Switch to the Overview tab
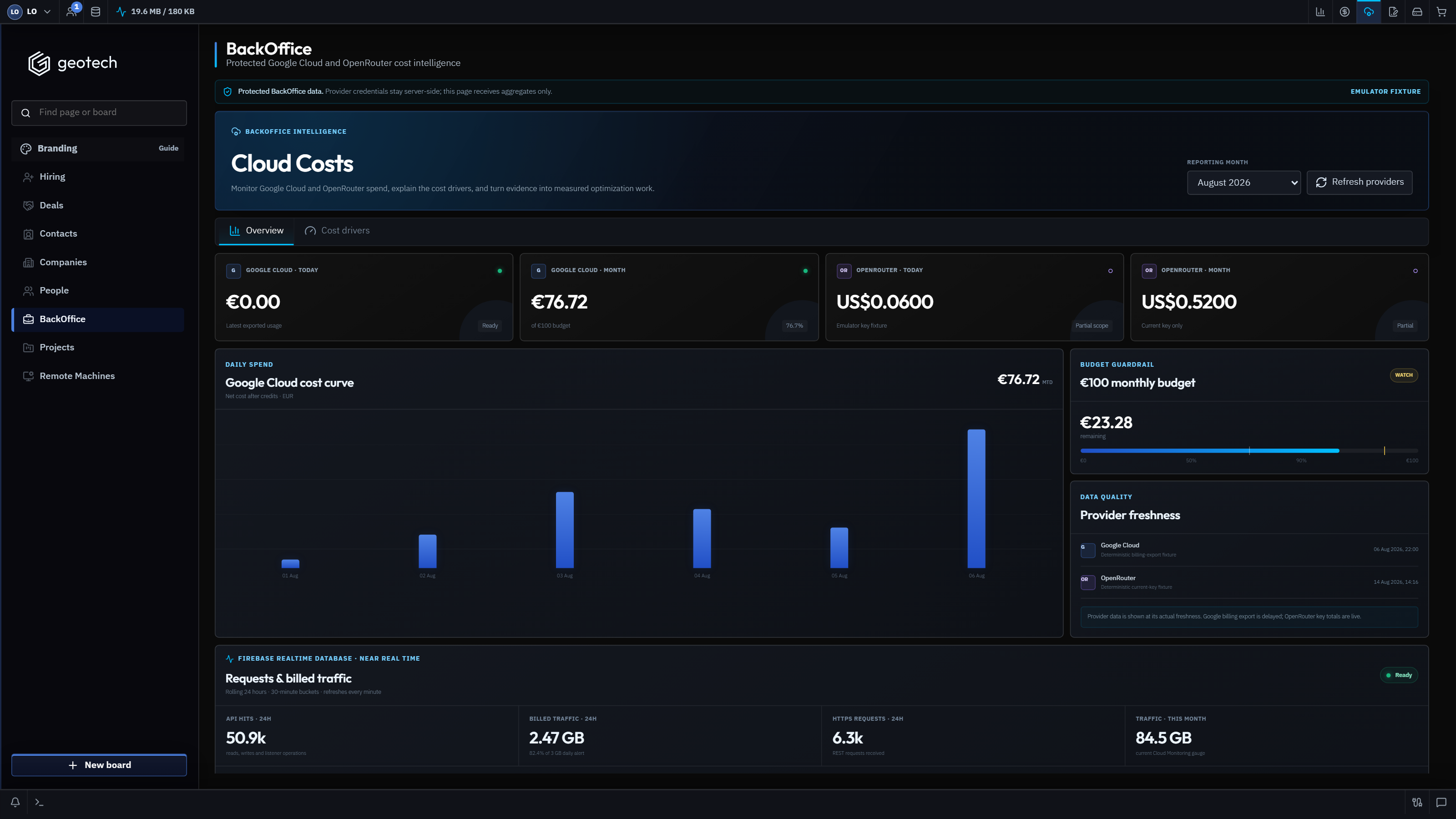1456x819 pixels. click(x=256, y=231)
